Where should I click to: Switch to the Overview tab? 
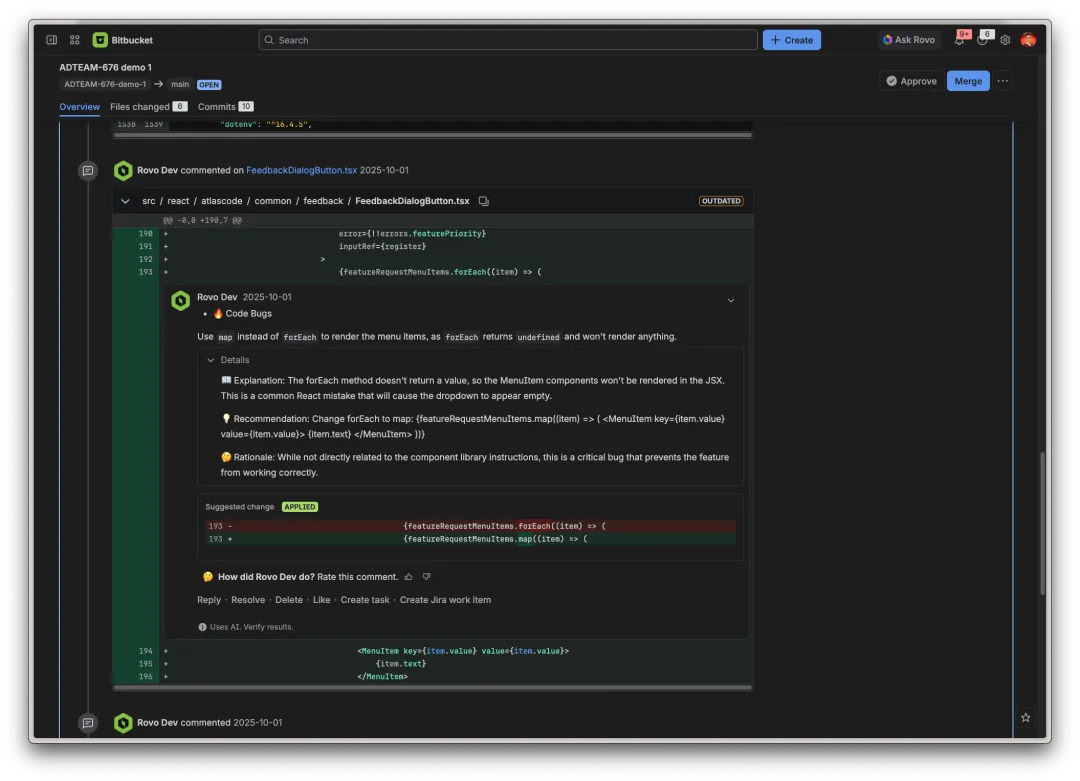click(x=79, y=107)
